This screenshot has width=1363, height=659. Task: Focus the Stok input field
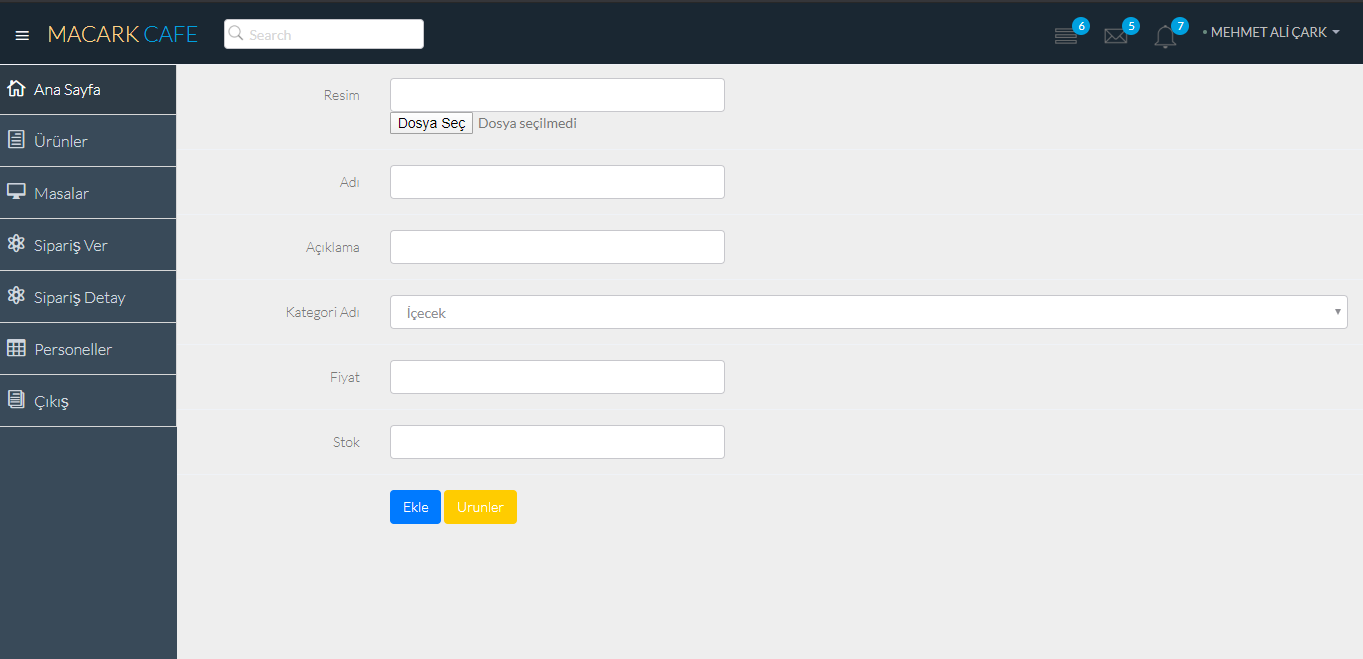click(557, 442)
